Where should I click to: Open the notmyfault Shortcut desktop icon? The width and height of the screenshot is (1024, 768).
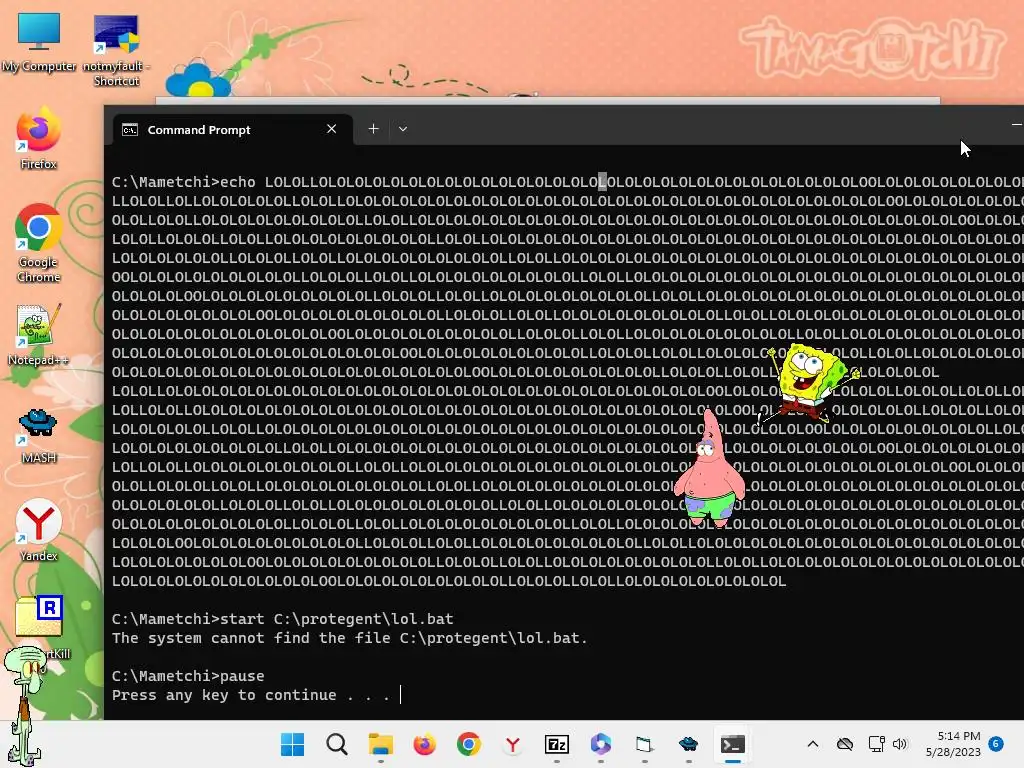tap(116, 50)
